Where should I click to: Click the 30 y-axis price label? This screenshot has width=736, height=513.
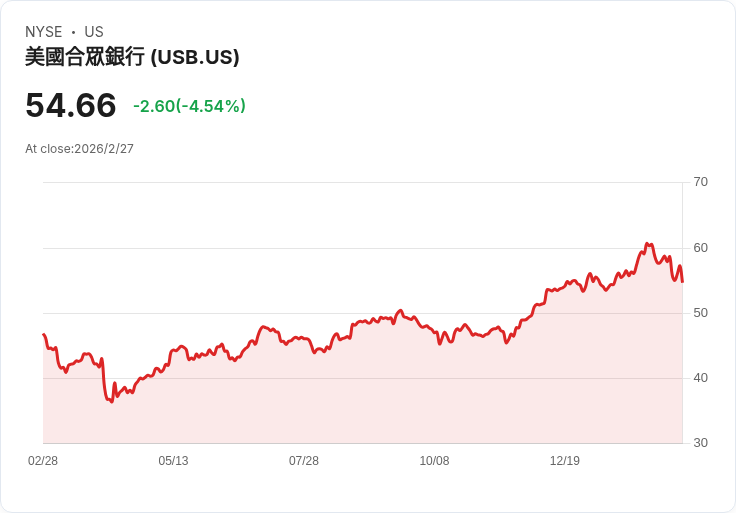pos(700,443)
